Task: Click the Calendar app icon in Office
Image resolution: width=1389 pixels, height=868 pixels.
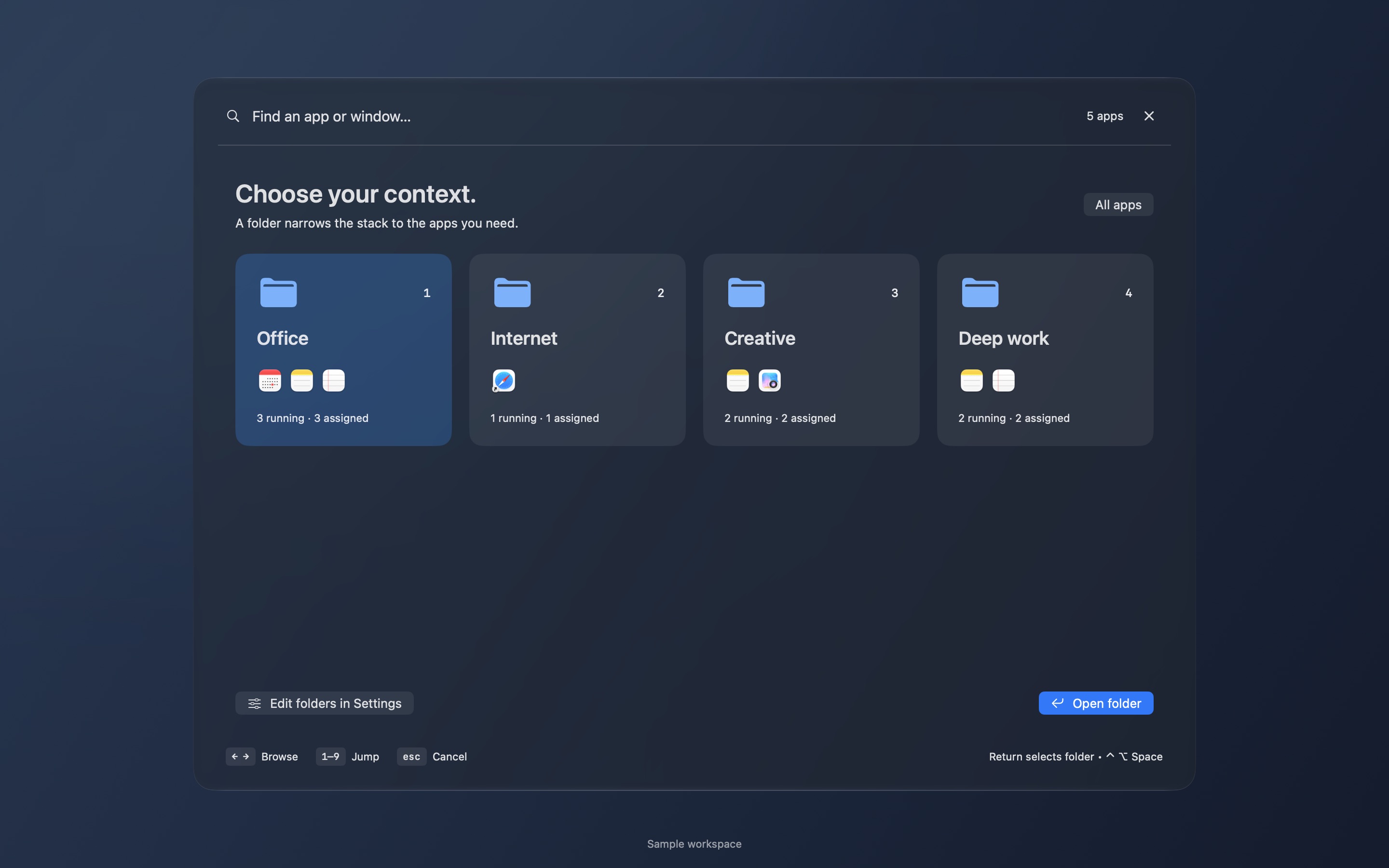Action: tap(270, 380)
